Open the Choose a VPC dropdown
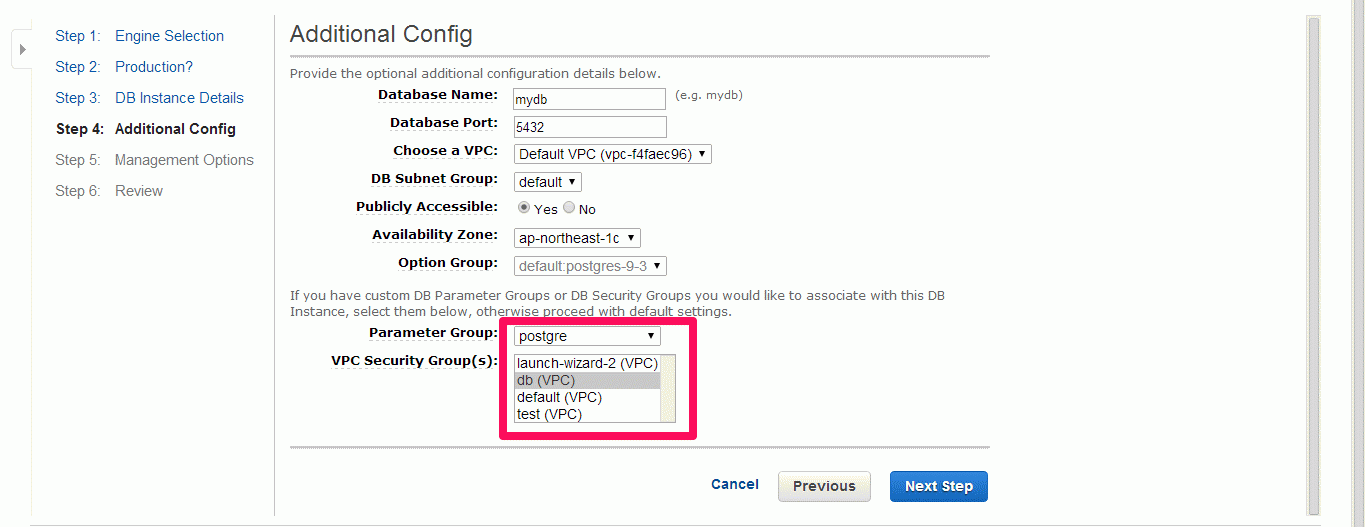This screenshot has width=1365, height=527. tap(612, 154)
